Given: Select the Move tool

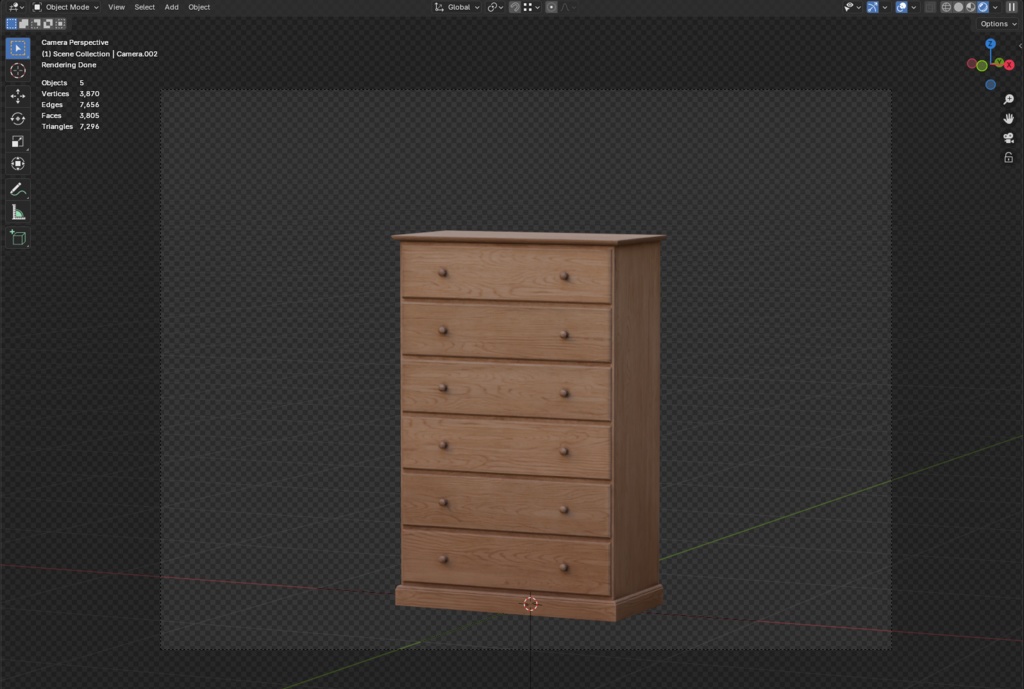Looking at the screenshot, I should click(18, 96).
